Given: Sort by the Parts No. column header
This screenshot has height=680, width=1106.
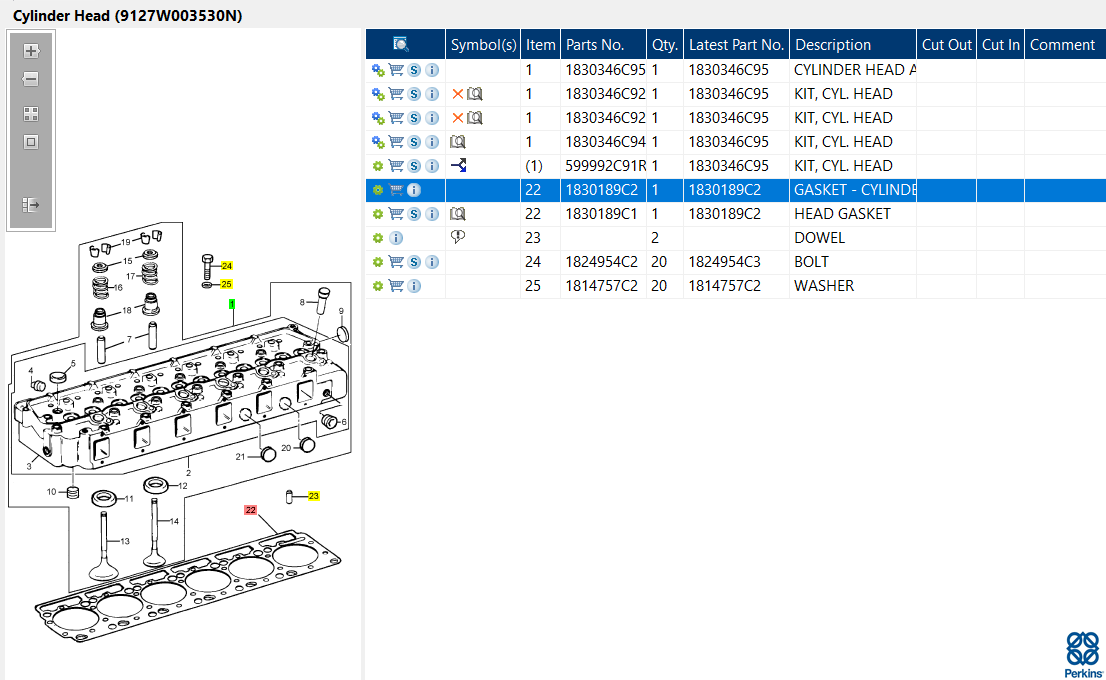Looking at the screenshot, I should pyautogui.click(x=595, y=44).
